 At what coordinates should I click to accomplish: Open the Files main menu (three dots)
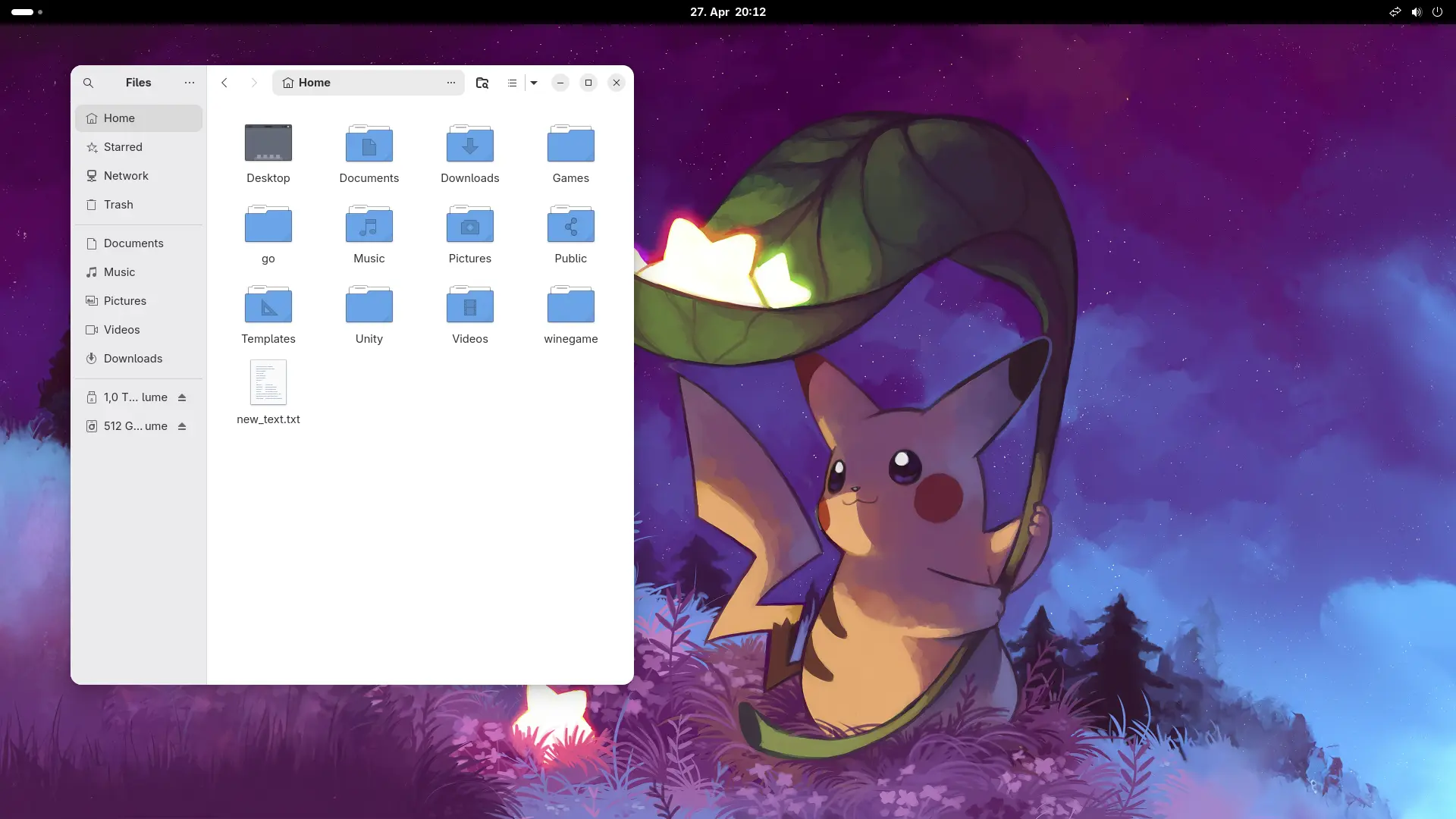point(190,83)
